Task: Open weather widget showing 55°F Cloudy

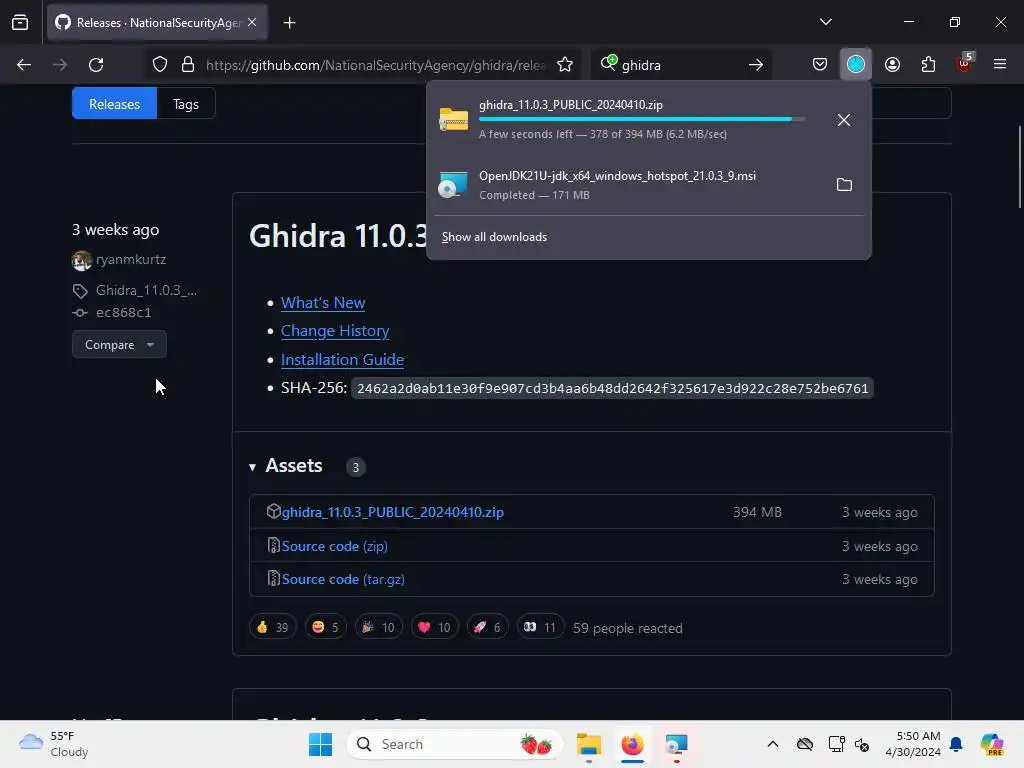Action: click(54, 744)
